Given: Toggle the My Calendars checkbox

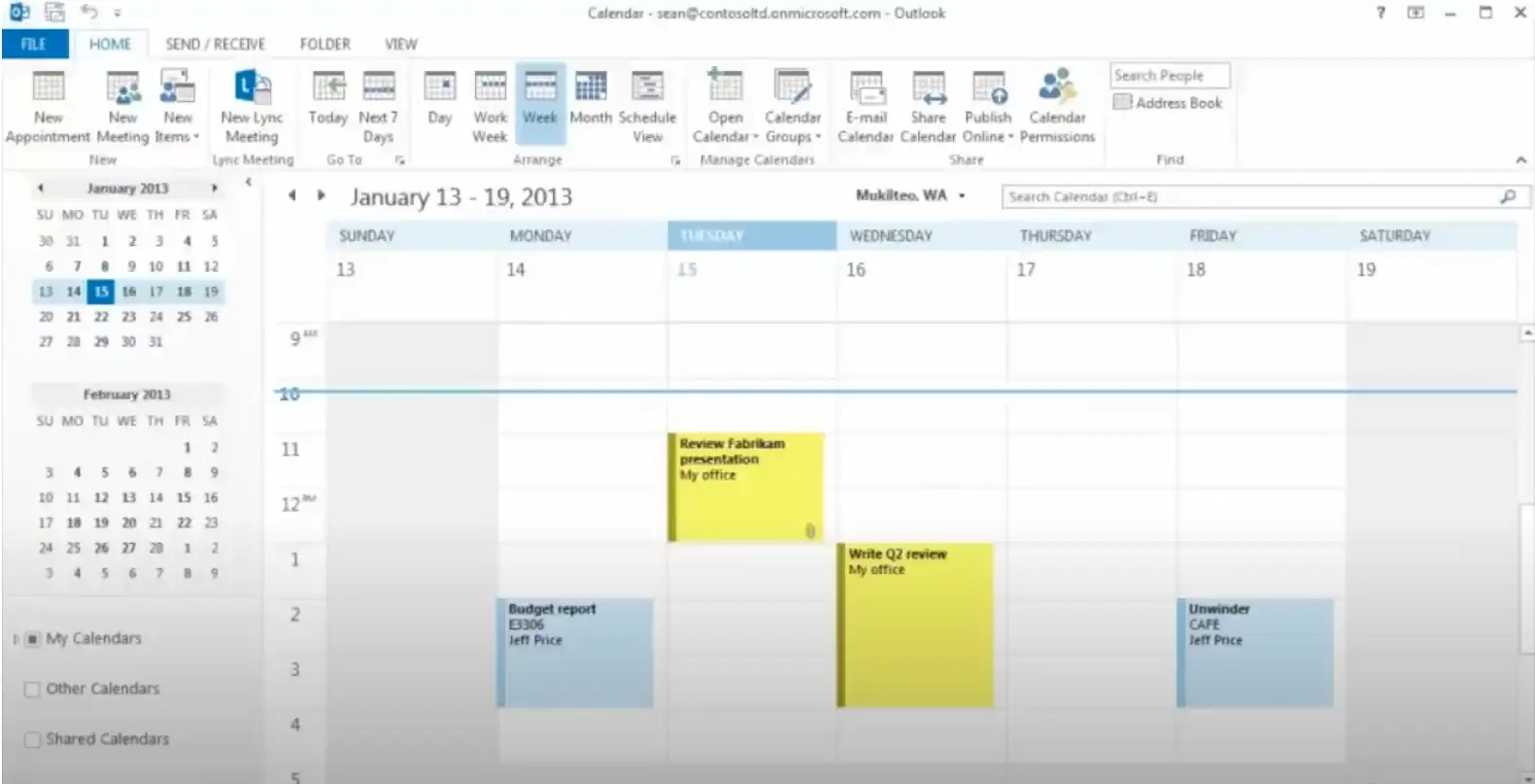Looking at the screenshot, I should point(32,639).
